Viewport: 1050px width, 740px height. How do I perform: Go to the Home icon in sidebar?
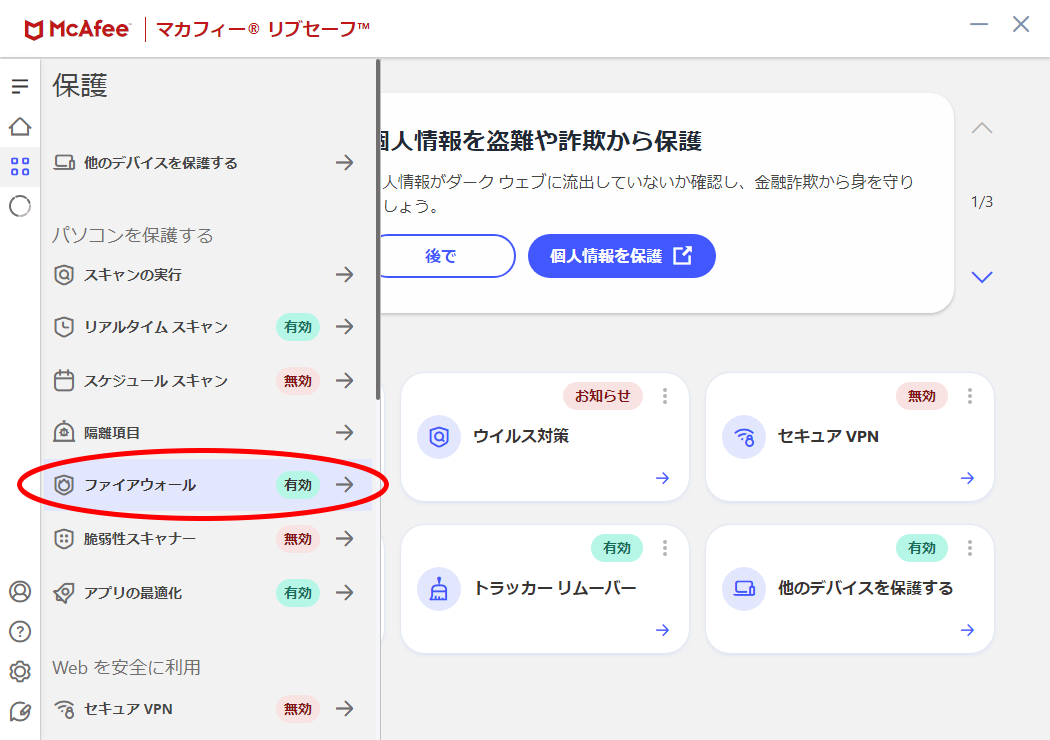[20, 127]
